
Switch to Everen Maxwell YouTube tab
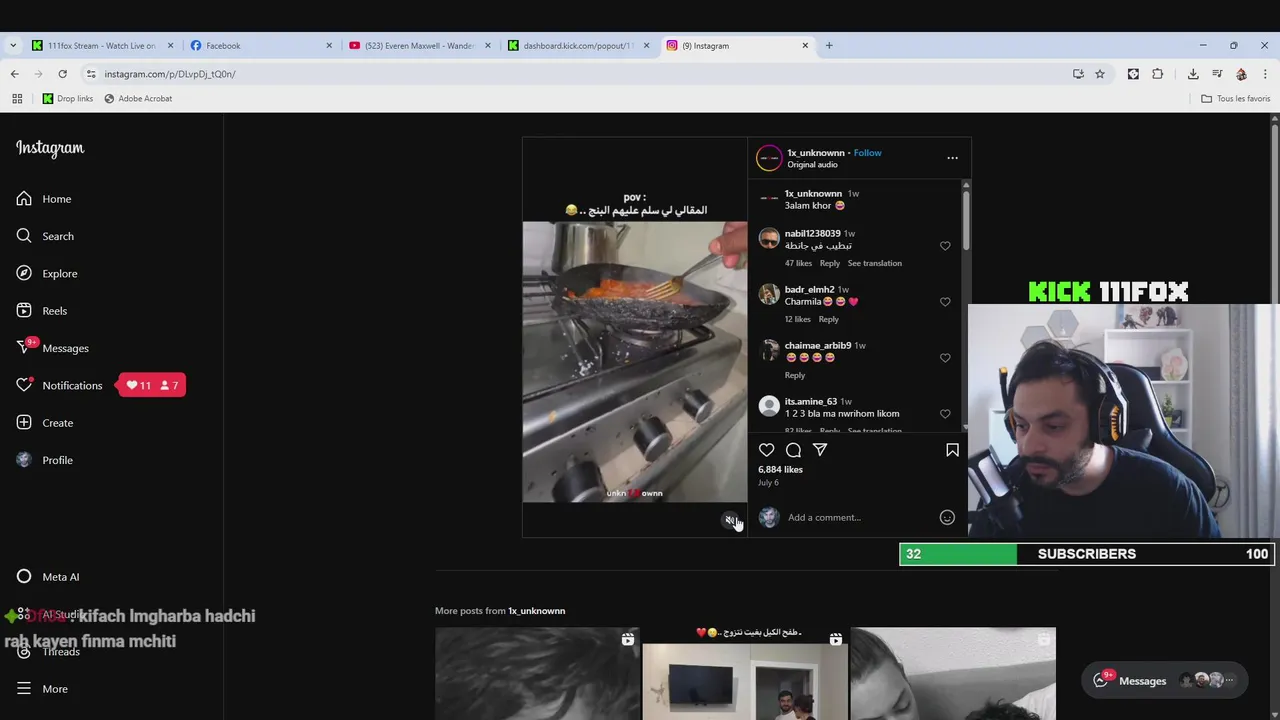tap(419, 45)
